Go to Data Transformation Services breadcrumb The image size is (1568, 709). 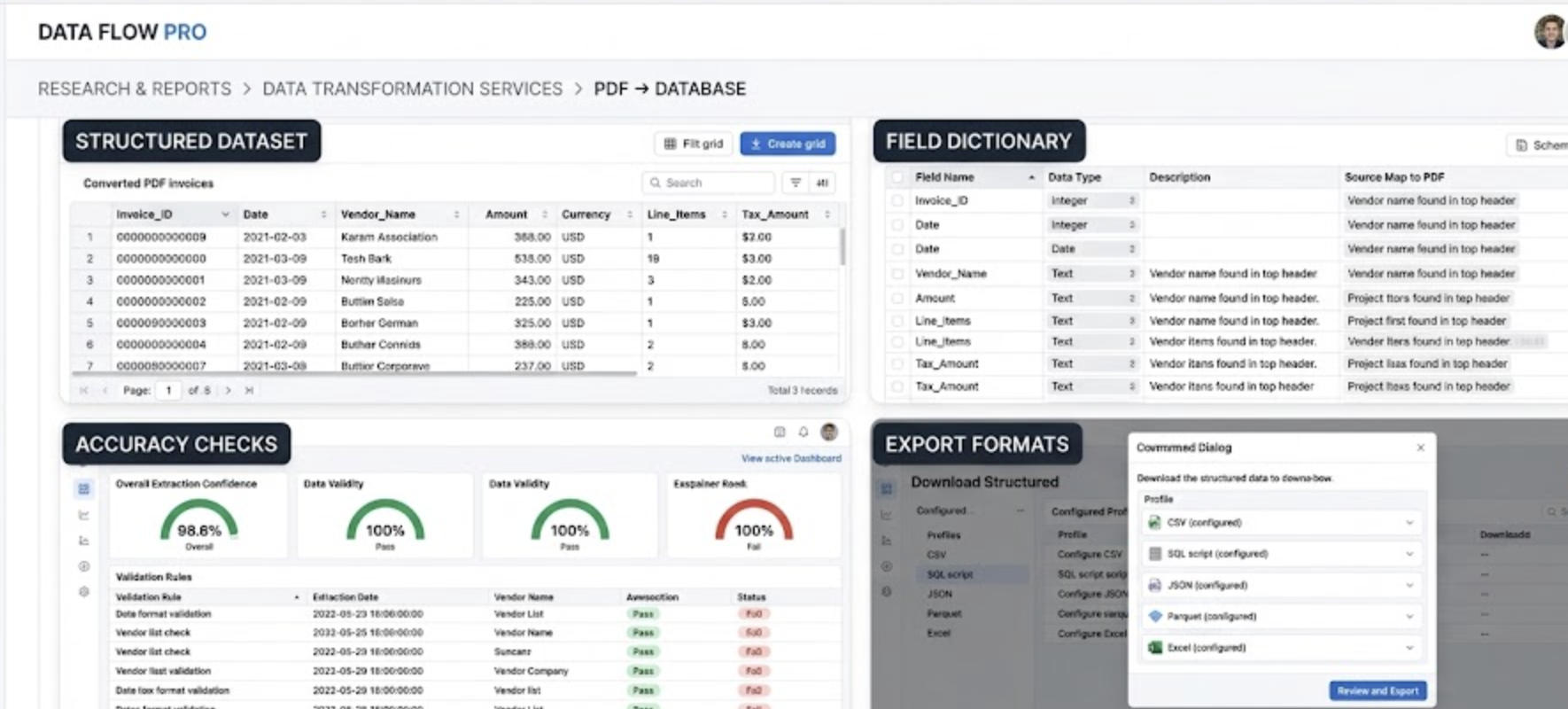pyautogui.click(x=412, y=89)
